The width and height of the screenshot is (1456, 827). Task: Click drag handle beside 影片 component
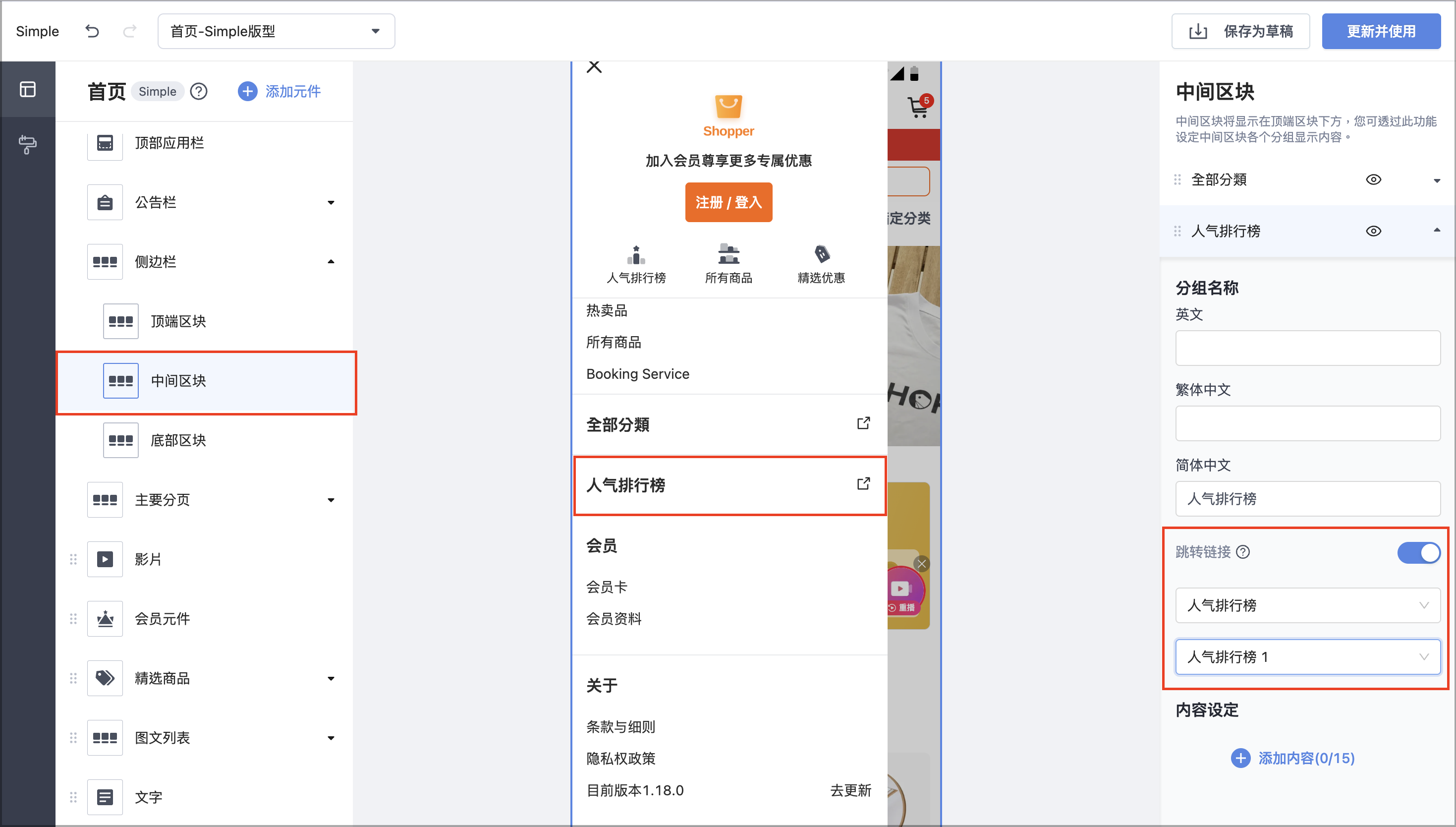tap(73, 559)
